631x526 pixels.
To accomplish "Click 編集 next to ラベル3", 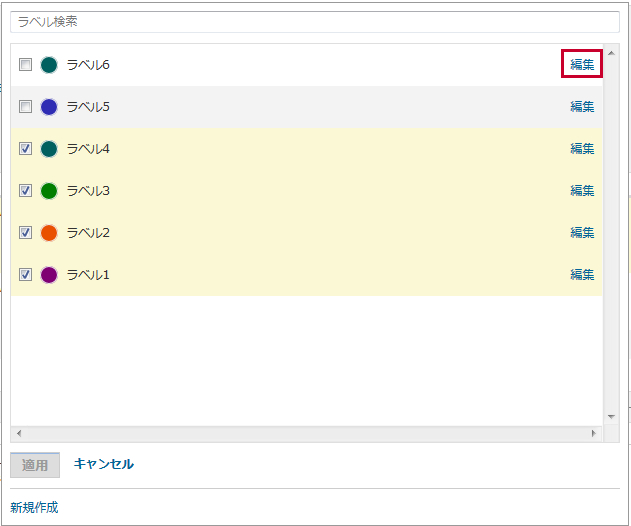I will (582, 191).
